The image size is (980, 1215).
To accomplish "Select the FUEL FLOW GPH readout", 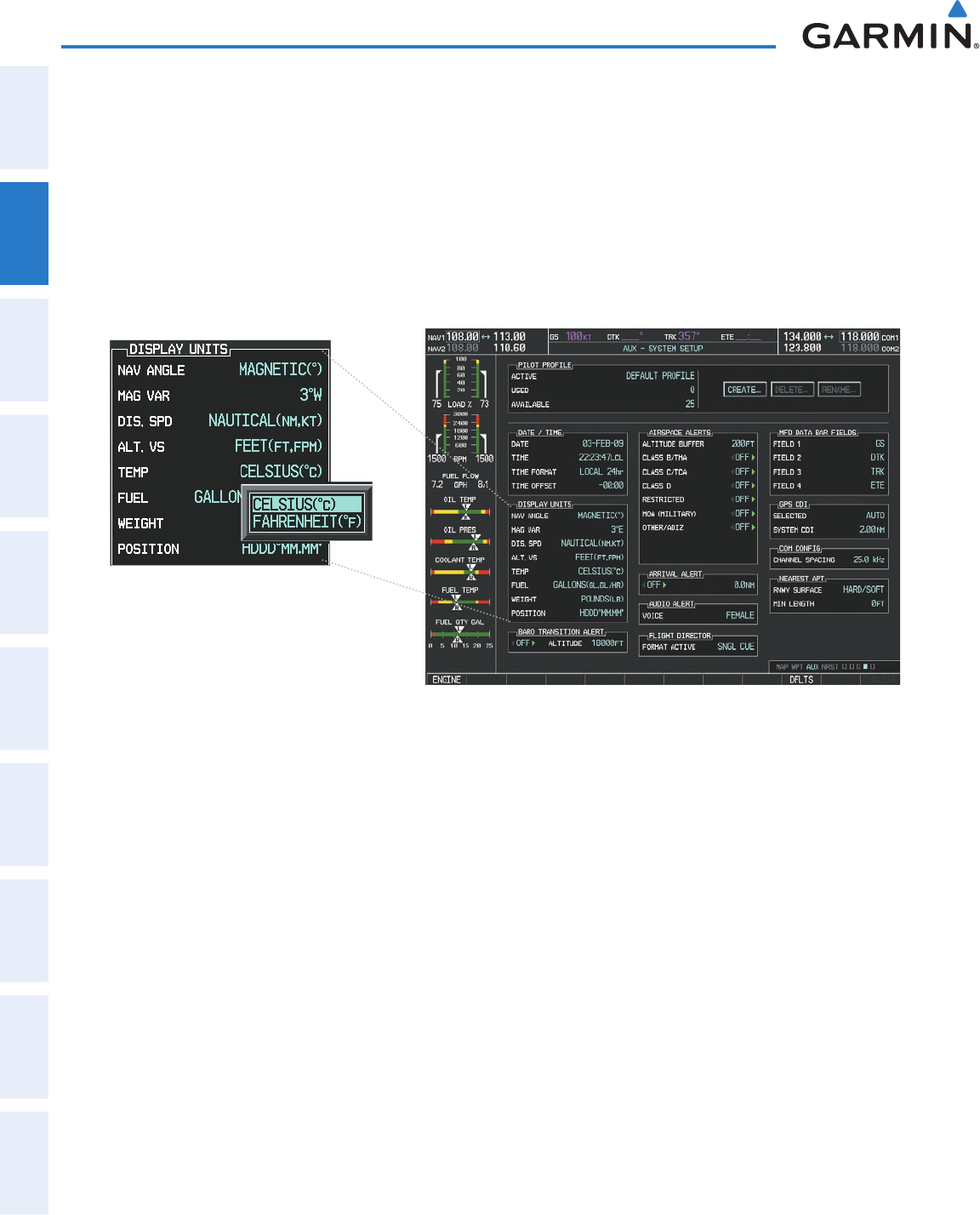I will coord(460,481).
